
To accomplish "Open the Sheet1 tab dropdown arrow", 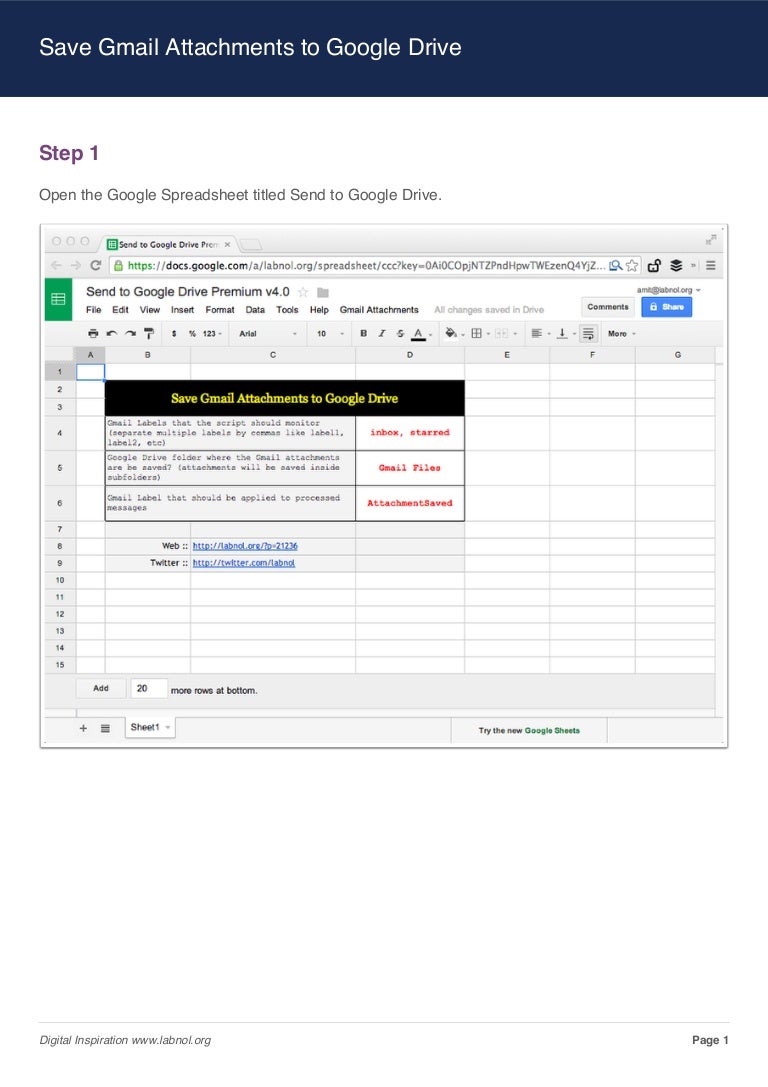I will [x=167, y=728].
